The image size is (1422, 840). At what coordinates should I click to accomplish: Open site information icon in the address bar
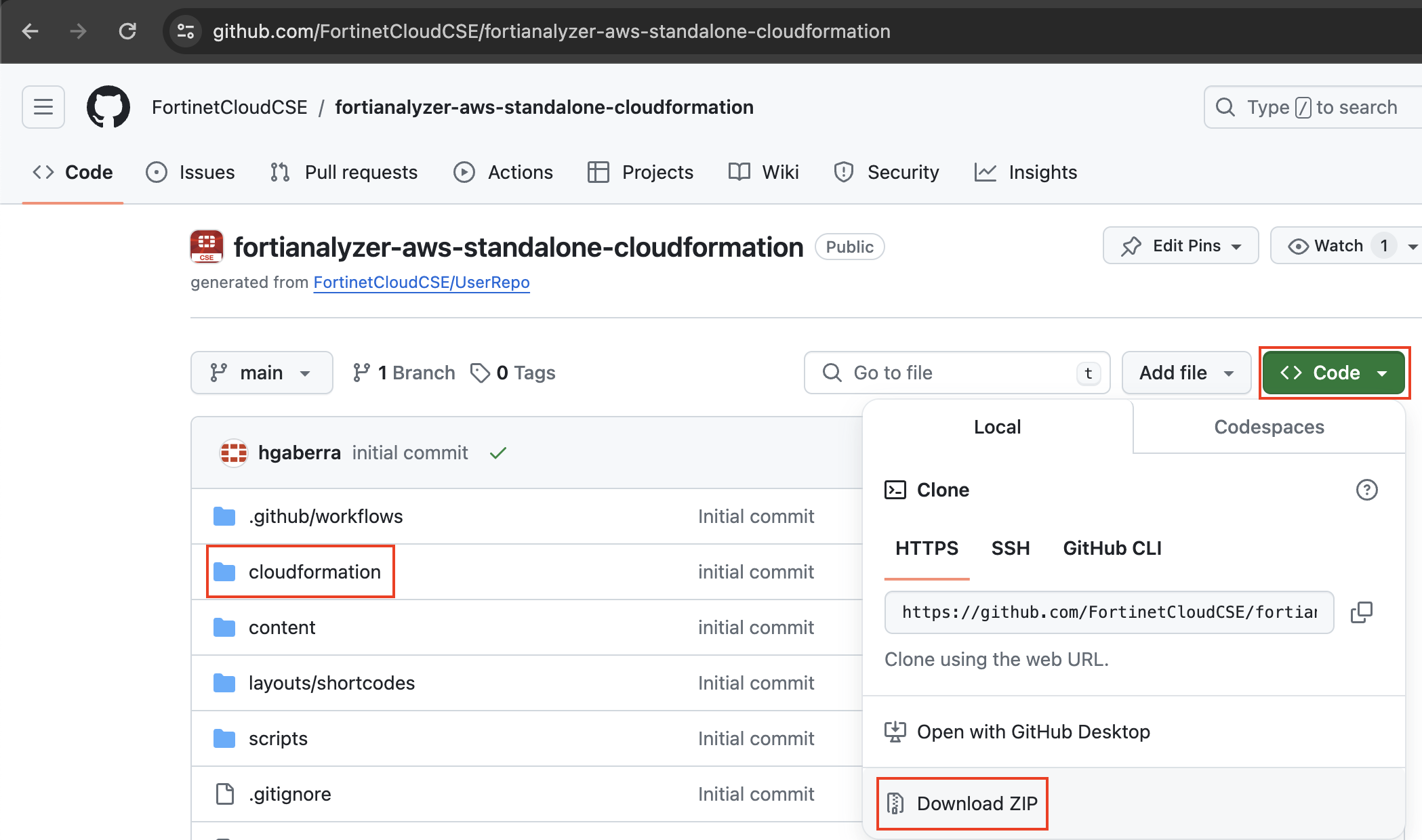(186, 31)
